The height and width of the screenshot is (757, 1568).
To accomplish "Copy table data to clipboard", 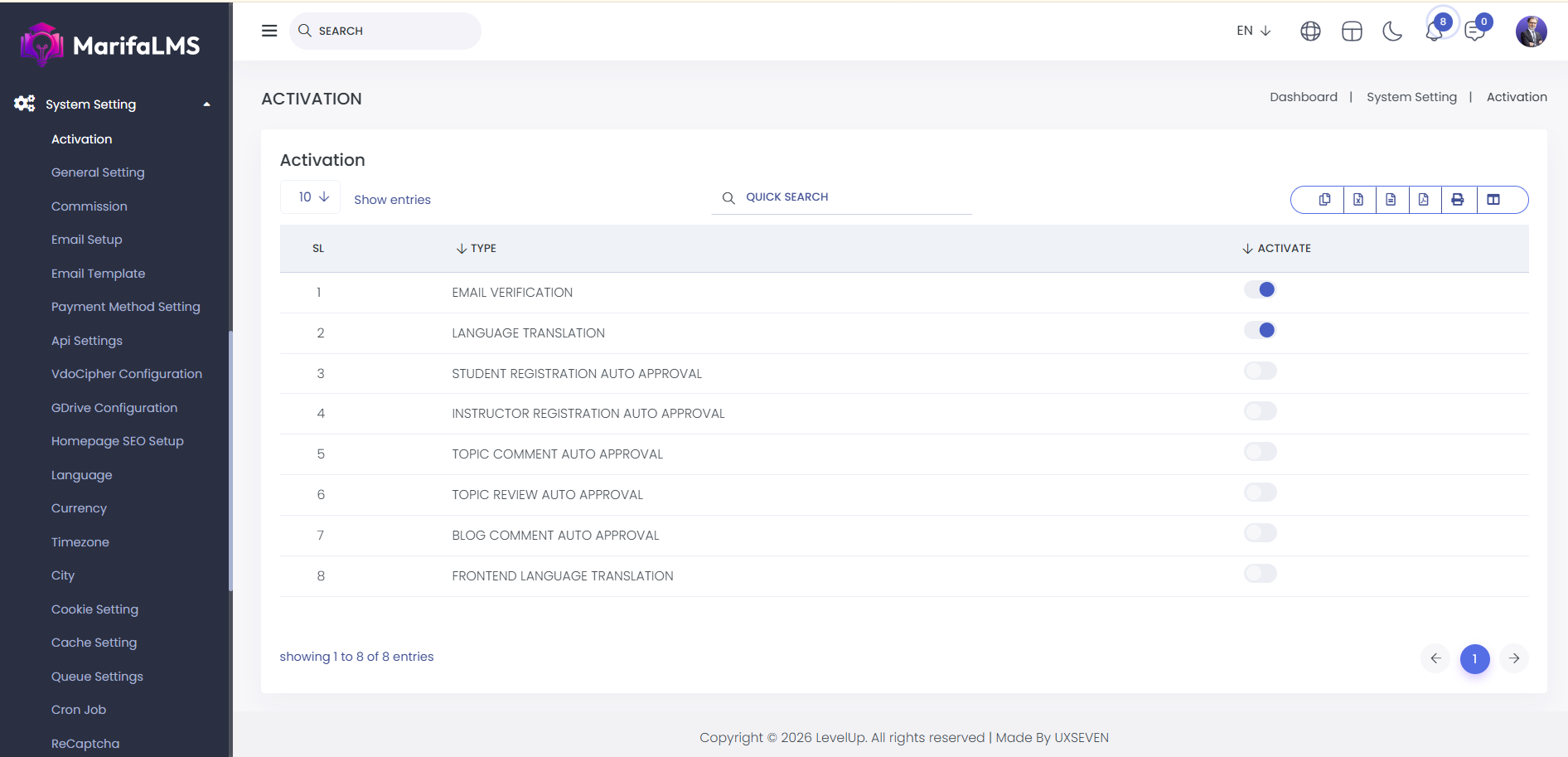I will pyautogui.click(x=1324, y=200).
